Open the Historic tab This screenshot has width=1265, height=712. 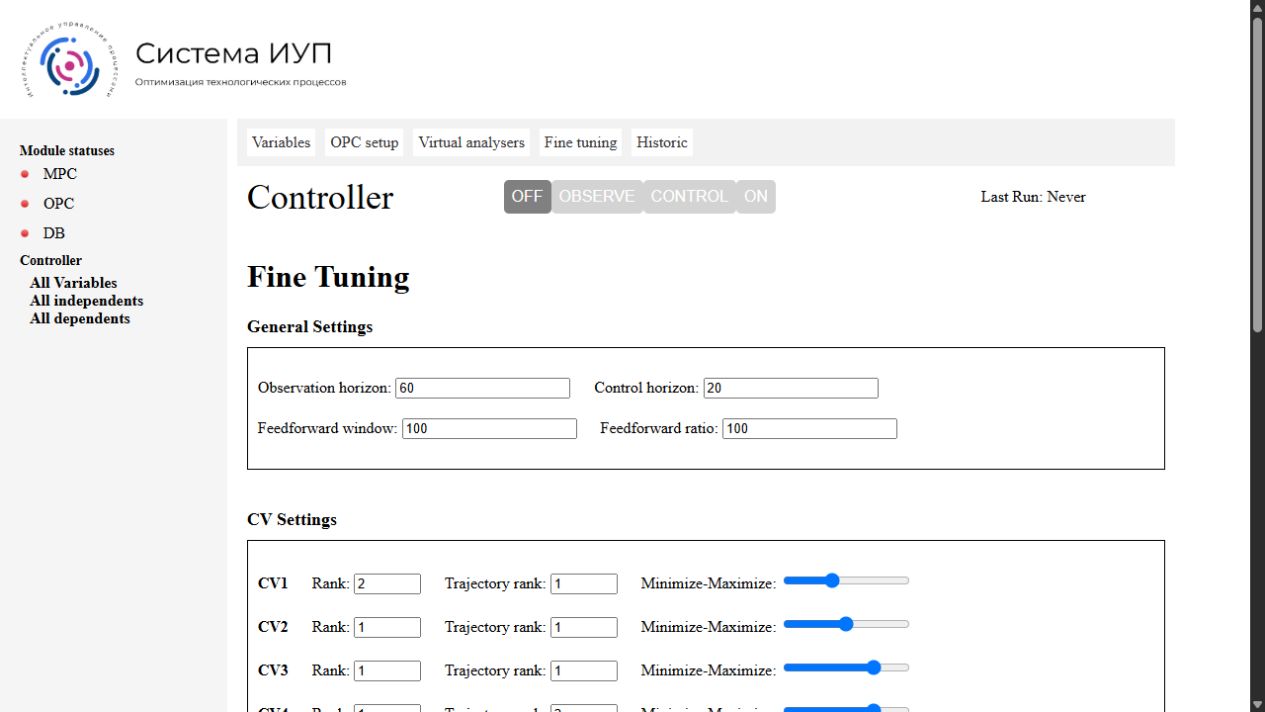662,143
